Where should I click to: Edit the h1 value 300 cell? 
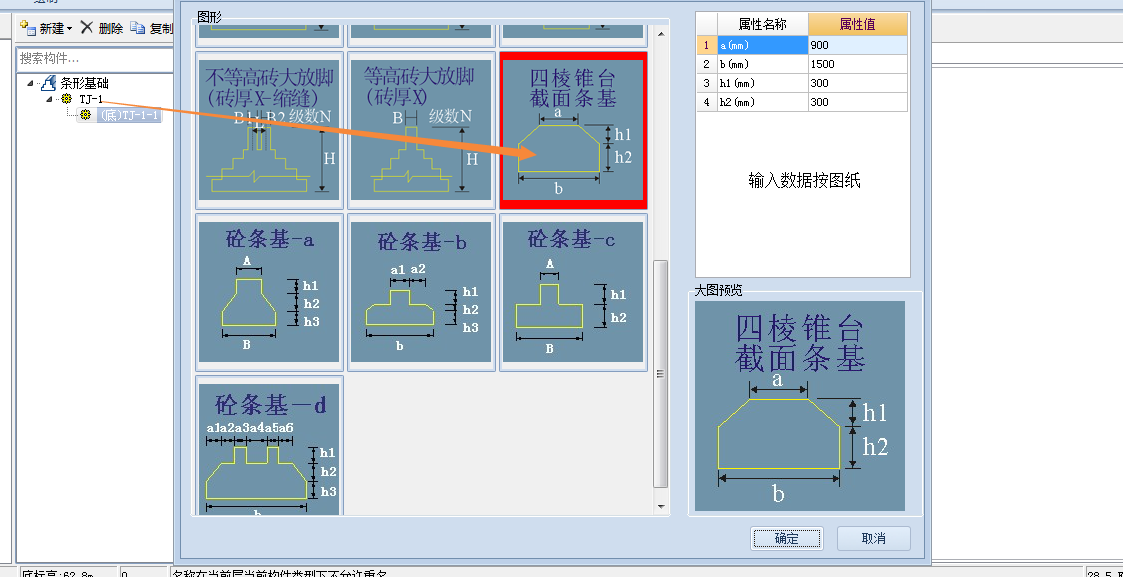[x=857, y=83]
